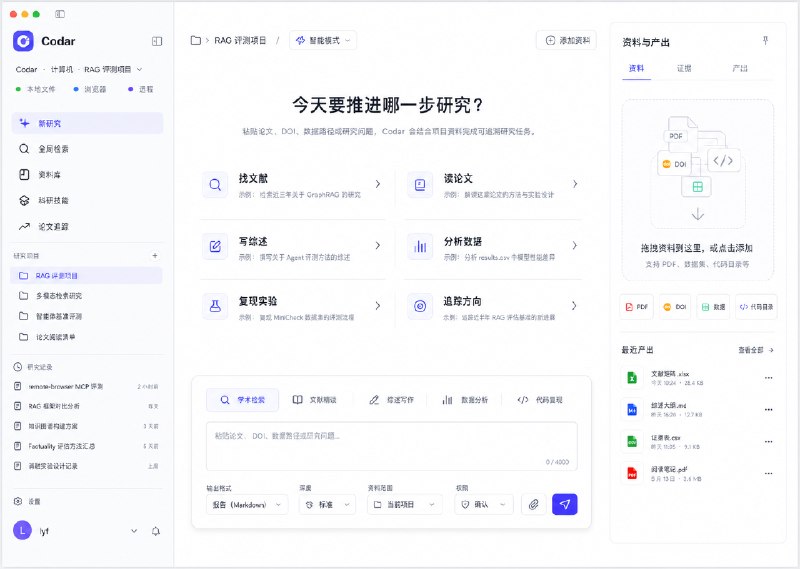800x569 pixels.
Task: Switch to the 产出 tab
Action: click(x=740, y=68)
